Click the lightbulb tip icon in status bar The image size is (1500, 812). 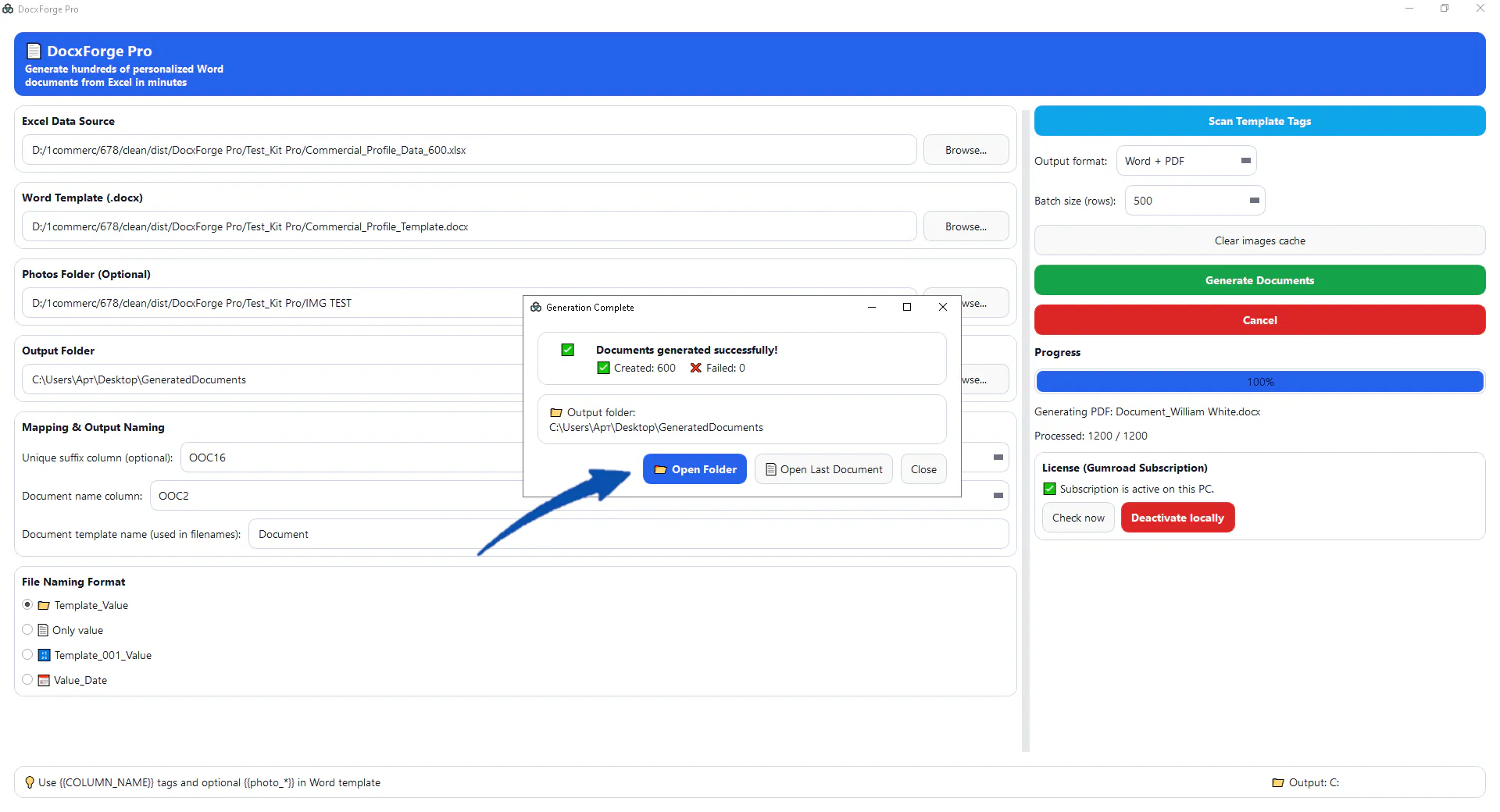point(30,782)
